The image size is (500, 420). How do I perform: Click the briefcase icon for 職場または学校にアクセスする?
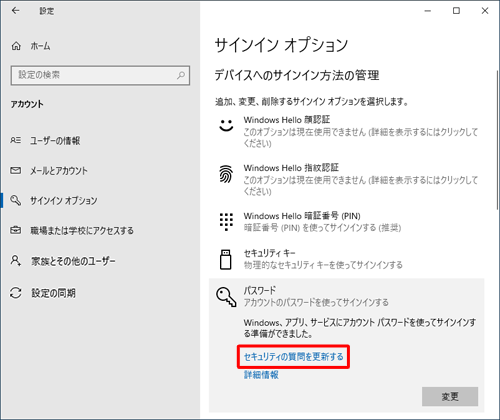tap(16, 230)
